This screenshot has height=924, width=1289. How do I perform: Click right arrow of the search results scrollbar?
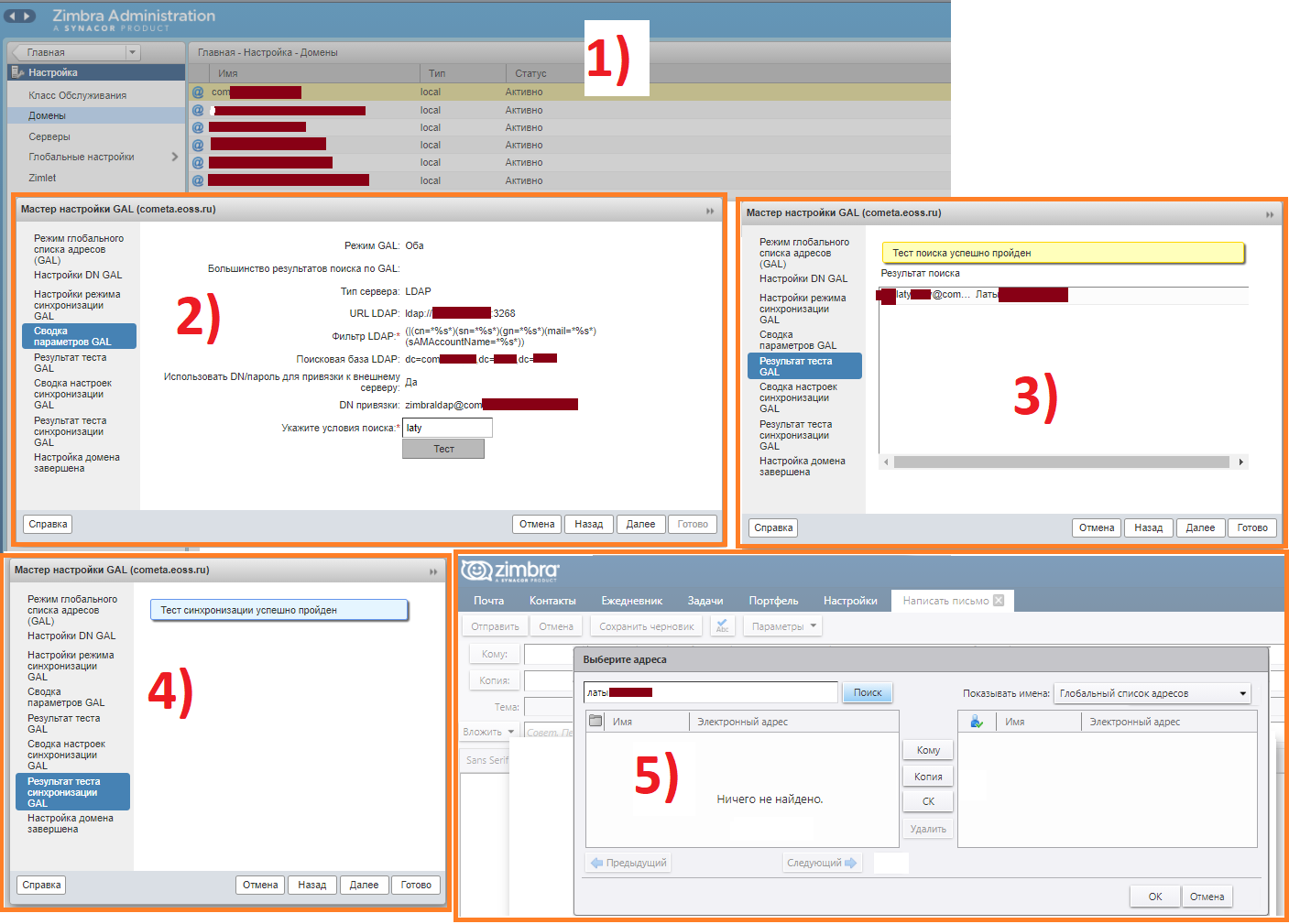pos(1240,462)
